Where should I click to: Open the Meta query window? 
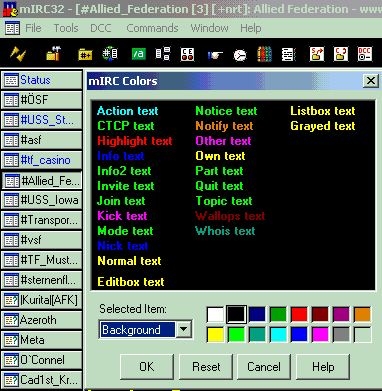click(x=42, y=340)
